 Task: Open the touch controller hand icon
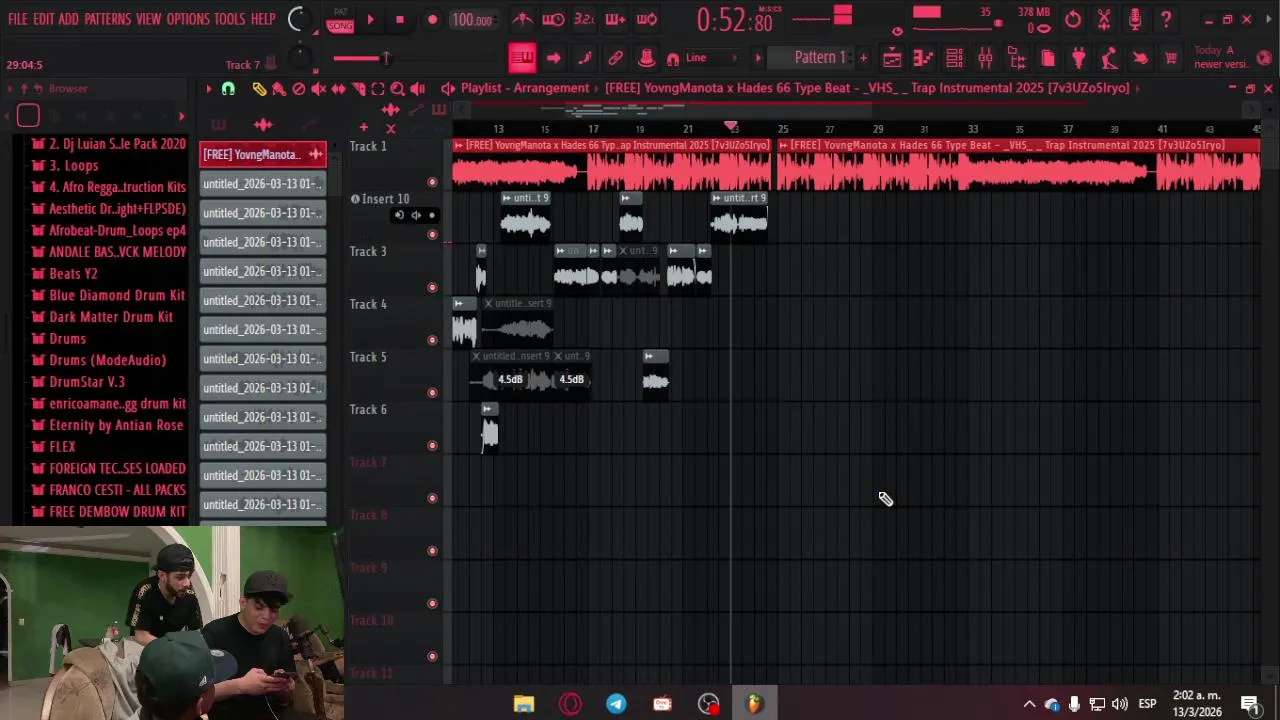[x=1141, y=58]
